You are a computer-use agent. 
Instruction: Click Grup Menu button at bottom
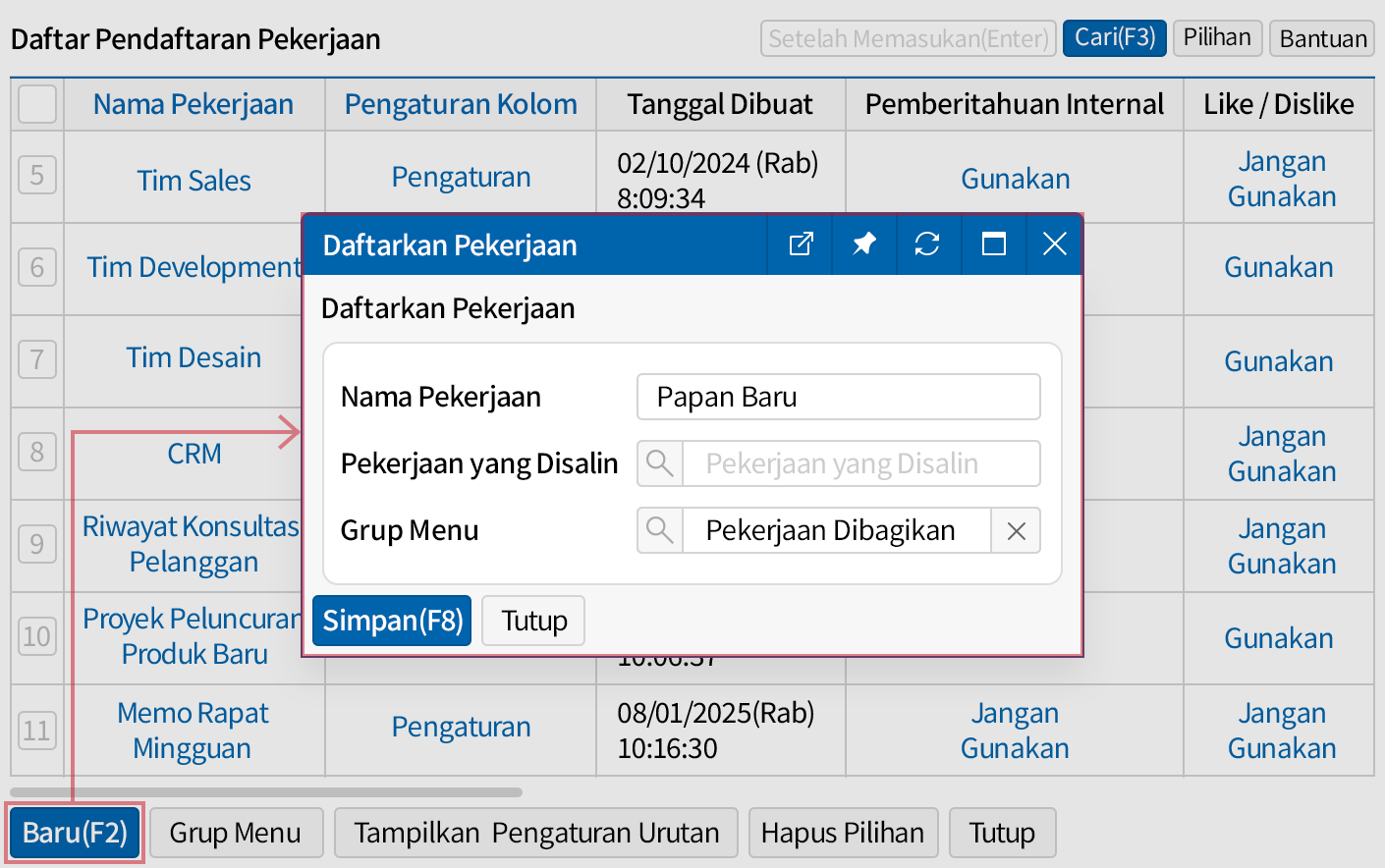[235, 833]
